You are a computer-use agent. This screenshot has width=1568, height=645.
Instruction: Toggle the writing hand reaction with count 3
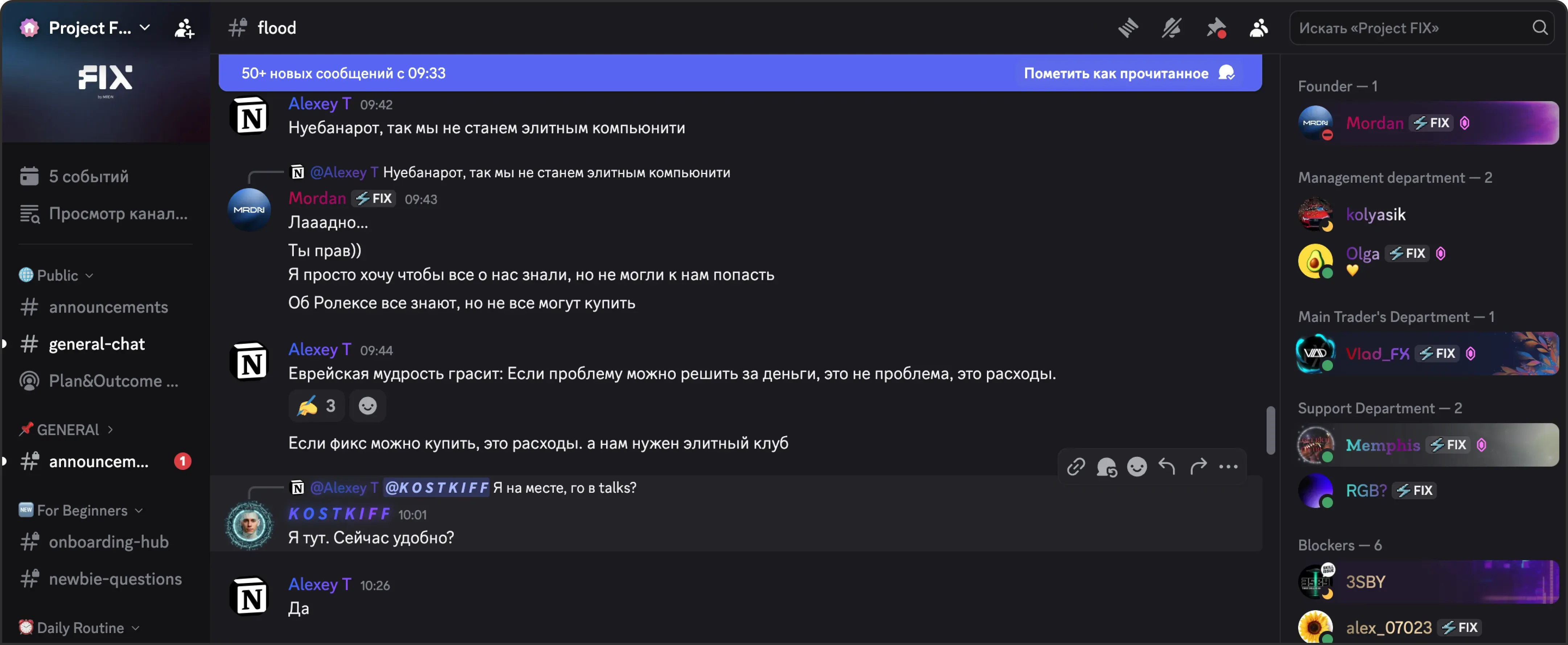point(317,406)
